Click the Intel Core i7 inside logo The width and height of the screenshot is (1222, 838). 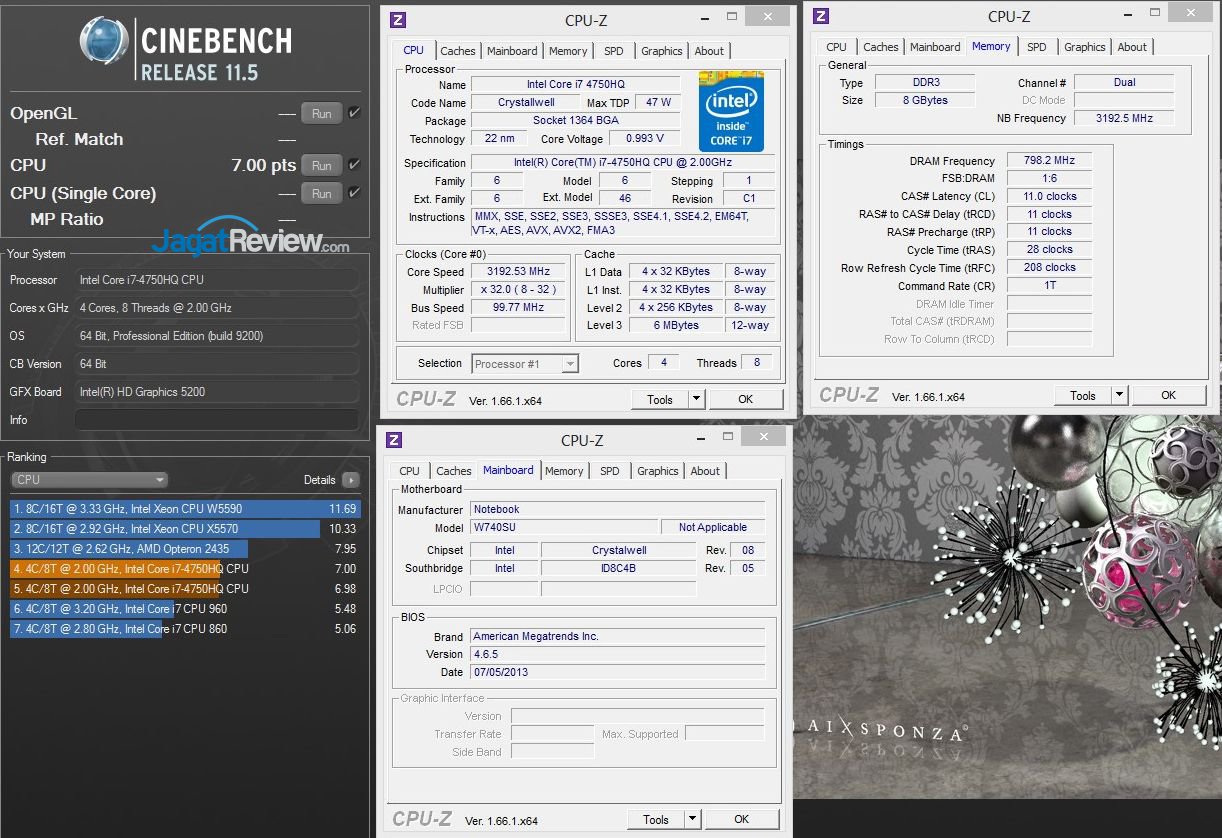(x=731, y=111)
